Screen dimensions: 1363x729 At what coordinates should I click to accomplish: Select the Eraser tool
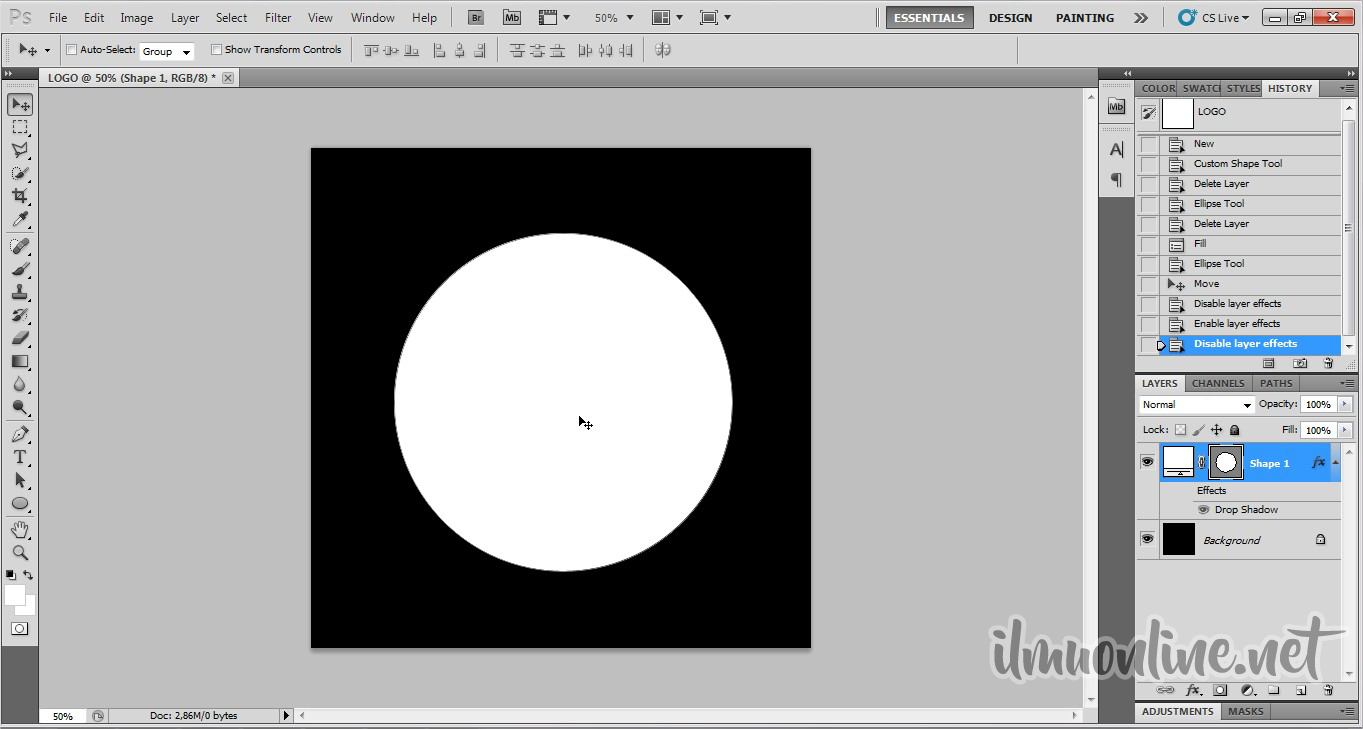[20, 338]
